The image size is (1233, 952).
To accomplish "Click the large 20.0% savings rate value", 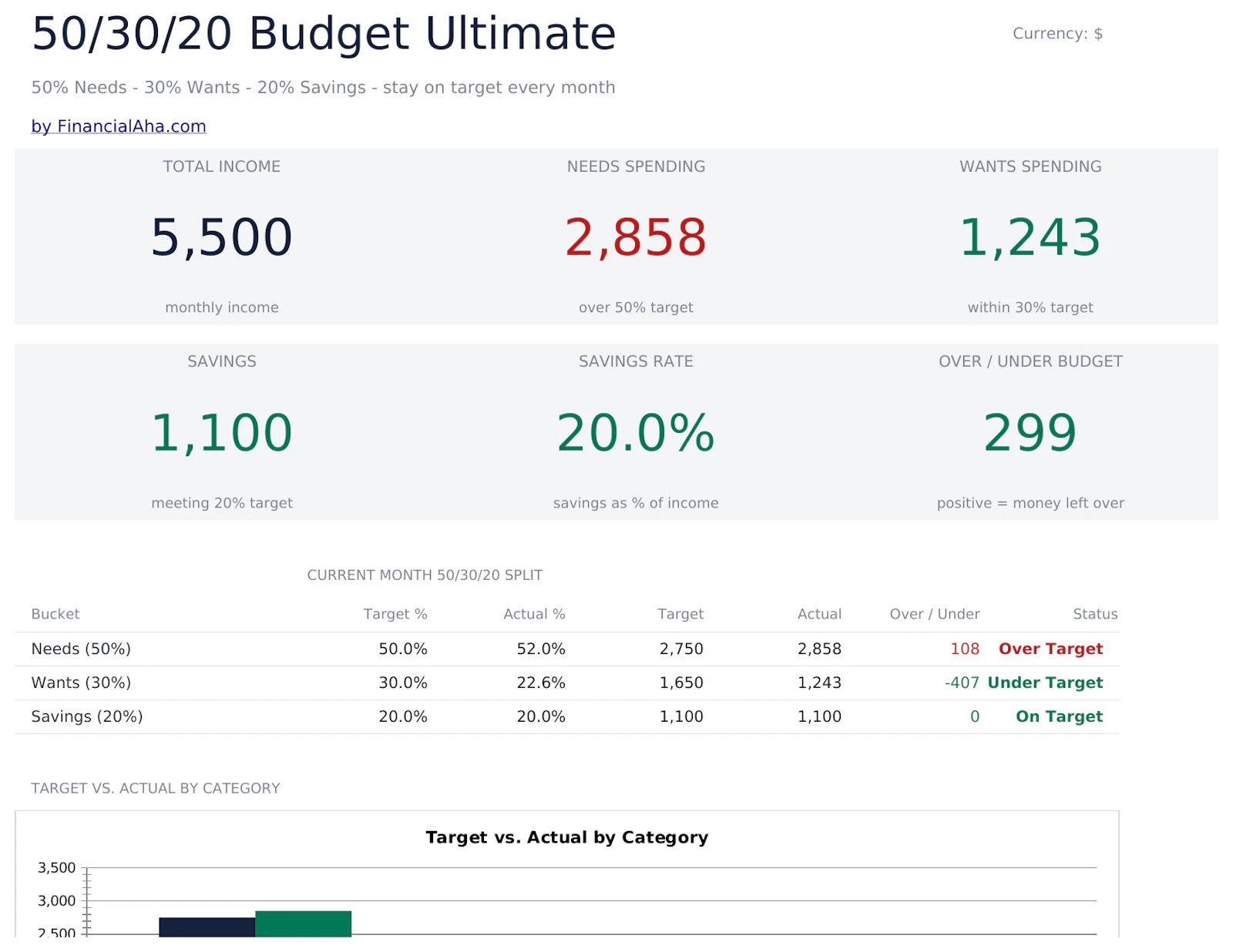I will click(636, 433).
